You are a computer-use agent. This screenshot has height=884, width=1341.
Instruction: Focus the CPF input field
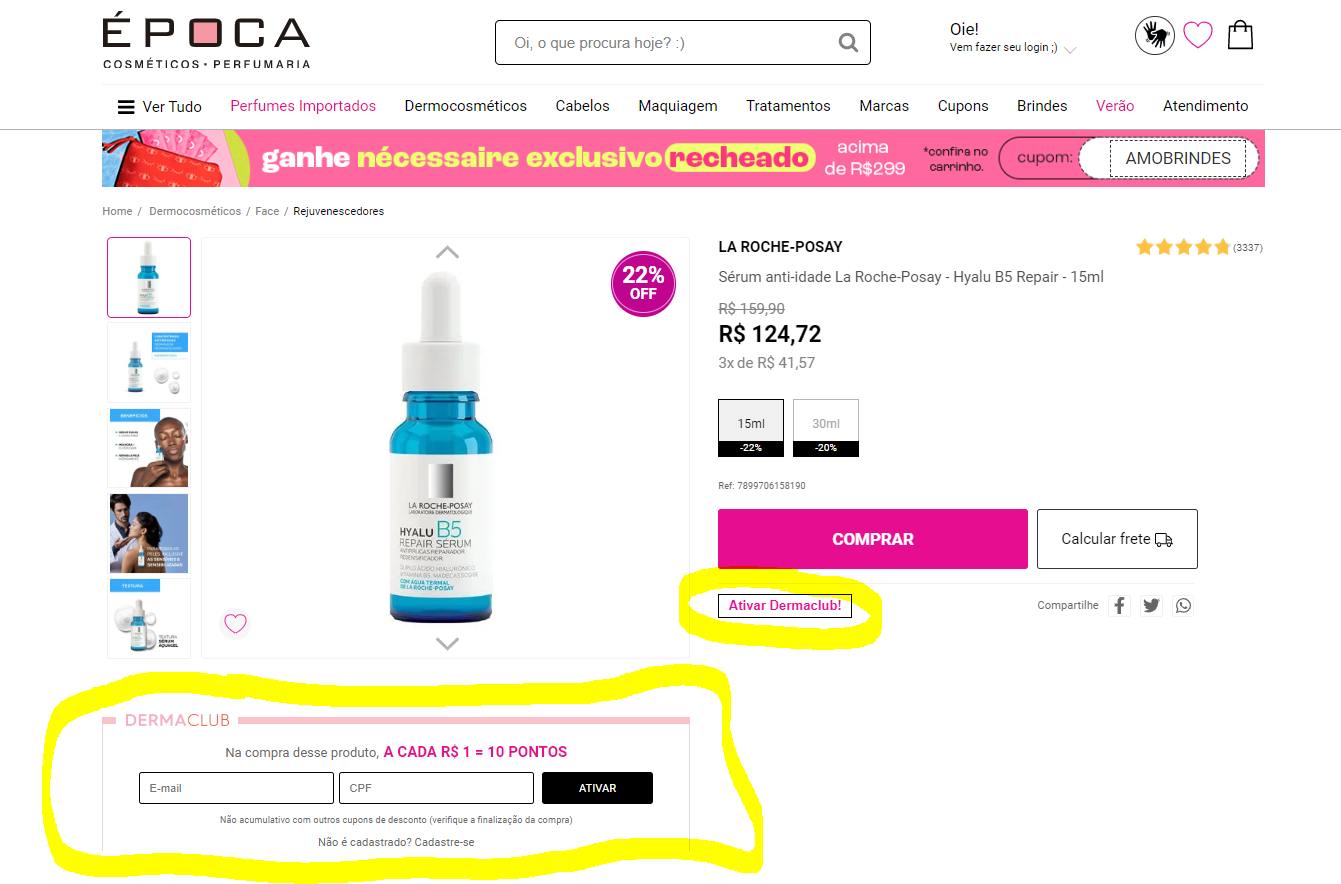pyautogui.click(x=437, y=788)
